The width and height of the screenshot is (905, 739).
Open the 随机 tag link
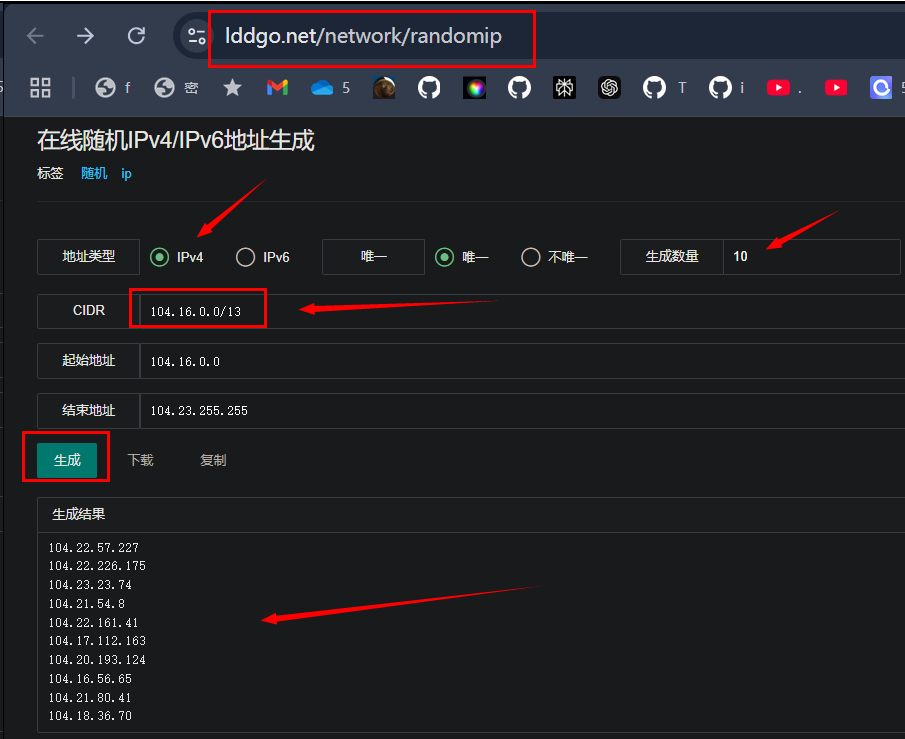94,173
